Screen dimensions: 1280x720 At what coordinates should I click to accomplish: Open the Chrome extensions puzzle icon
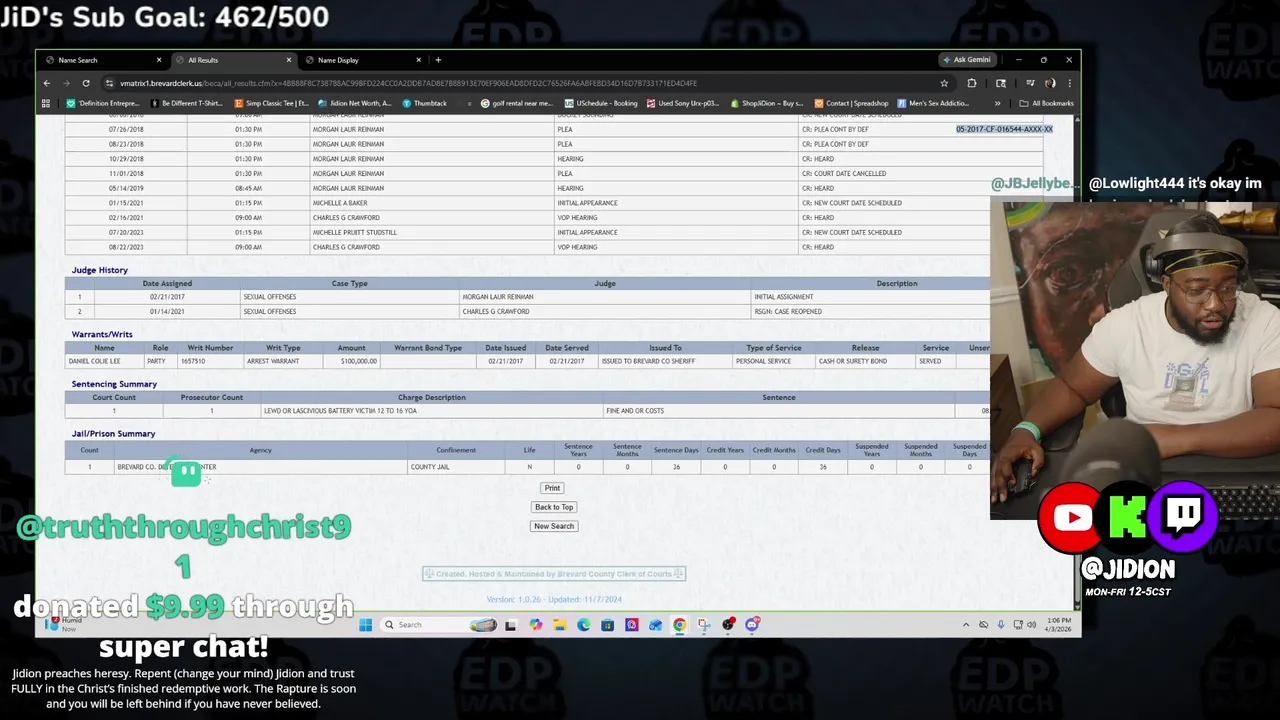coord(971,83)
